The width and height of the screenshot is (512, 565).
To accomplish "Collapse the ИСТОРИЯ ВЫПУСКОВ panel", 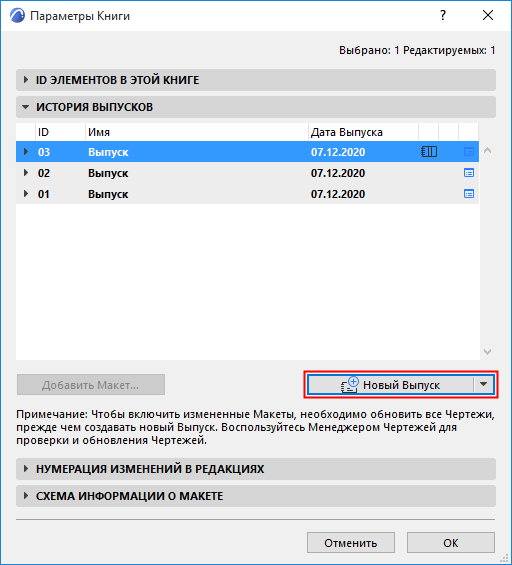I will click(x=256, y=107).
